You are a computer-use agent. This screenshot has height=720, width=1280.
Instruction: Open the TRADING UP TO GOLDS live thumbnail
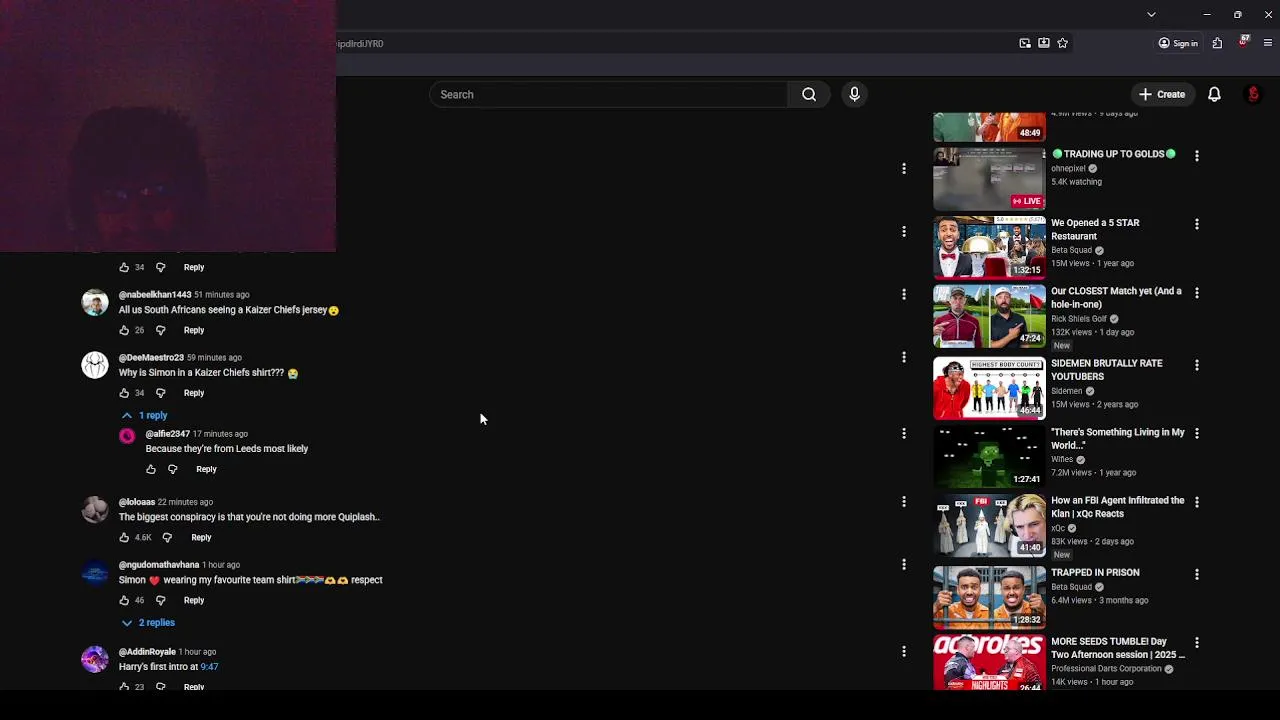click(989, 179)
